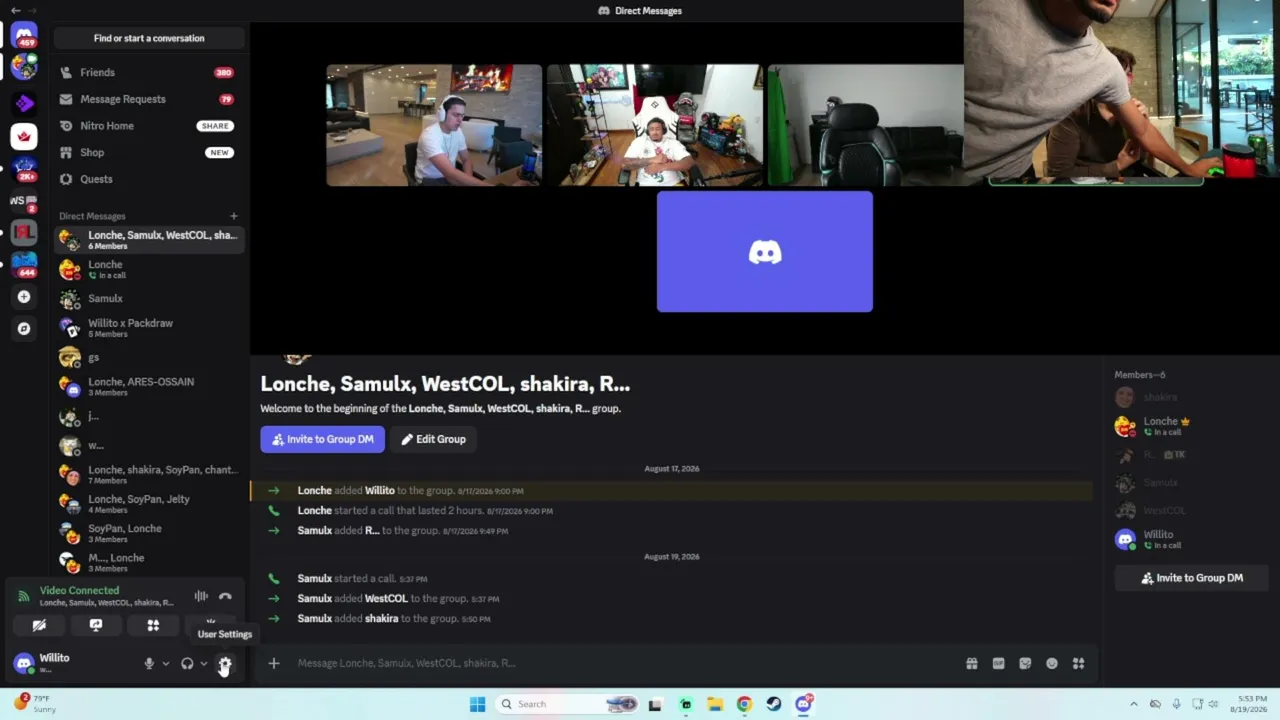
Task: Open Lonche direct message in a call
Action: point(149,269)
